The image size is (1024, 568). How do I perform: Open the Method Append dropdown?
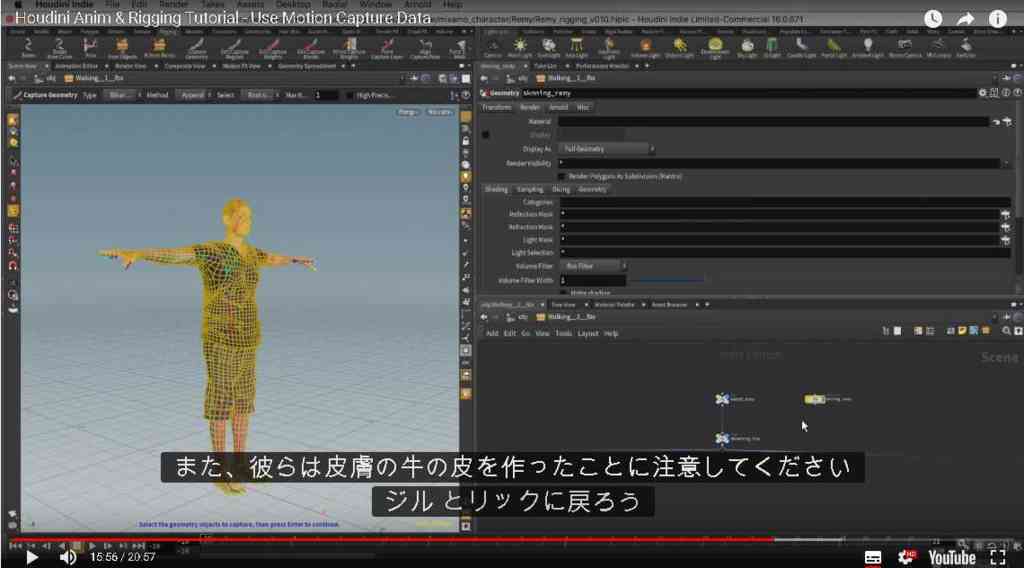195,95
